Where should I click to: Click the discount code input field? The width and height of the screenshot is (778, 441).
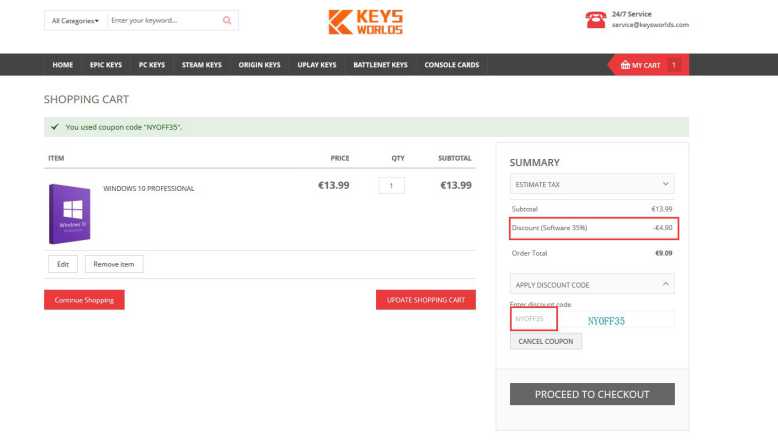coord(592,319)
